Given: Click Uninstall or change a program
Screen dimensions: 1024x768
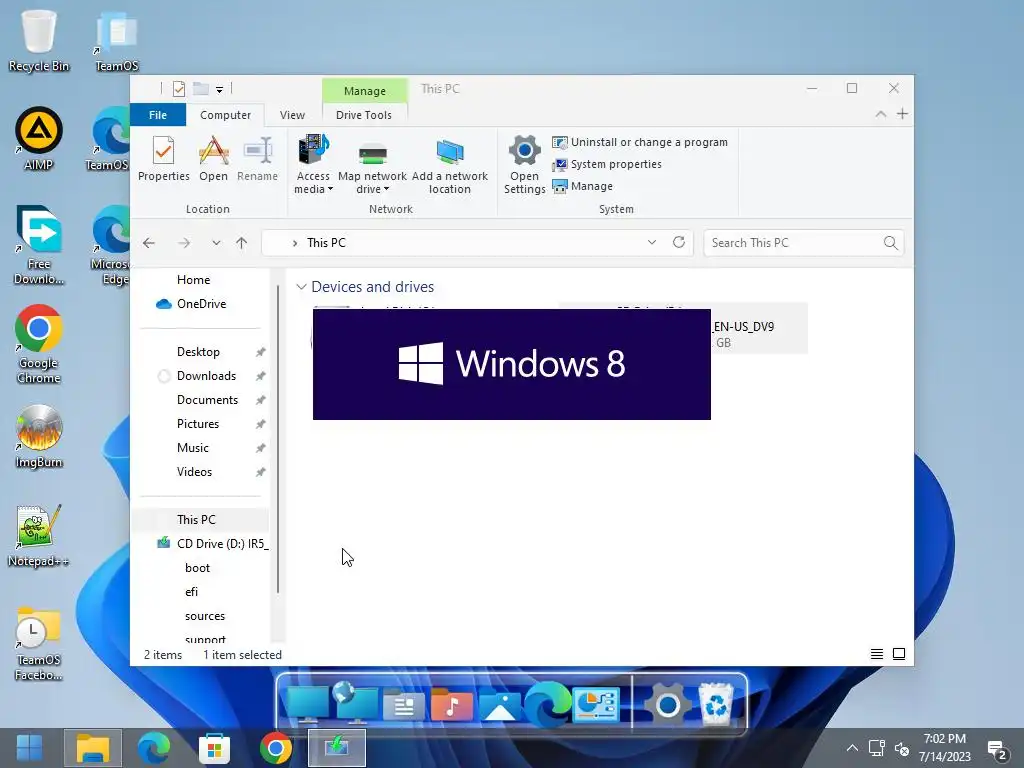Looking at the screenshot, I should (640, 142).
